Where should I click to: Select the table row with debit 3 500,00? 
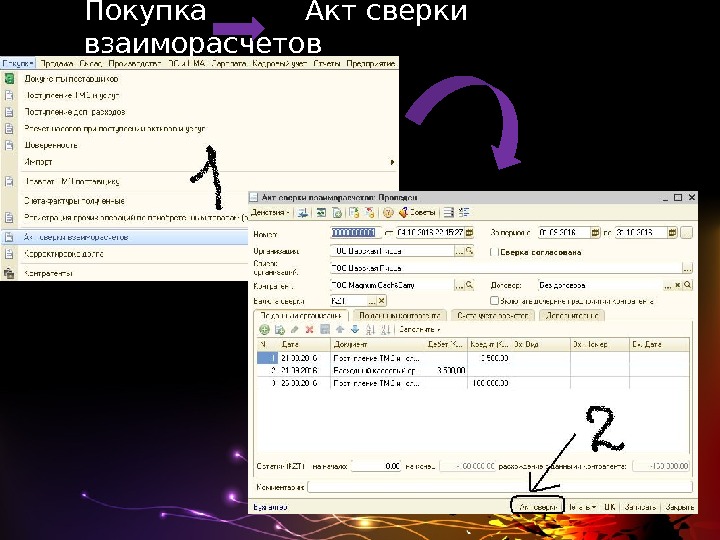click(473, 370)
